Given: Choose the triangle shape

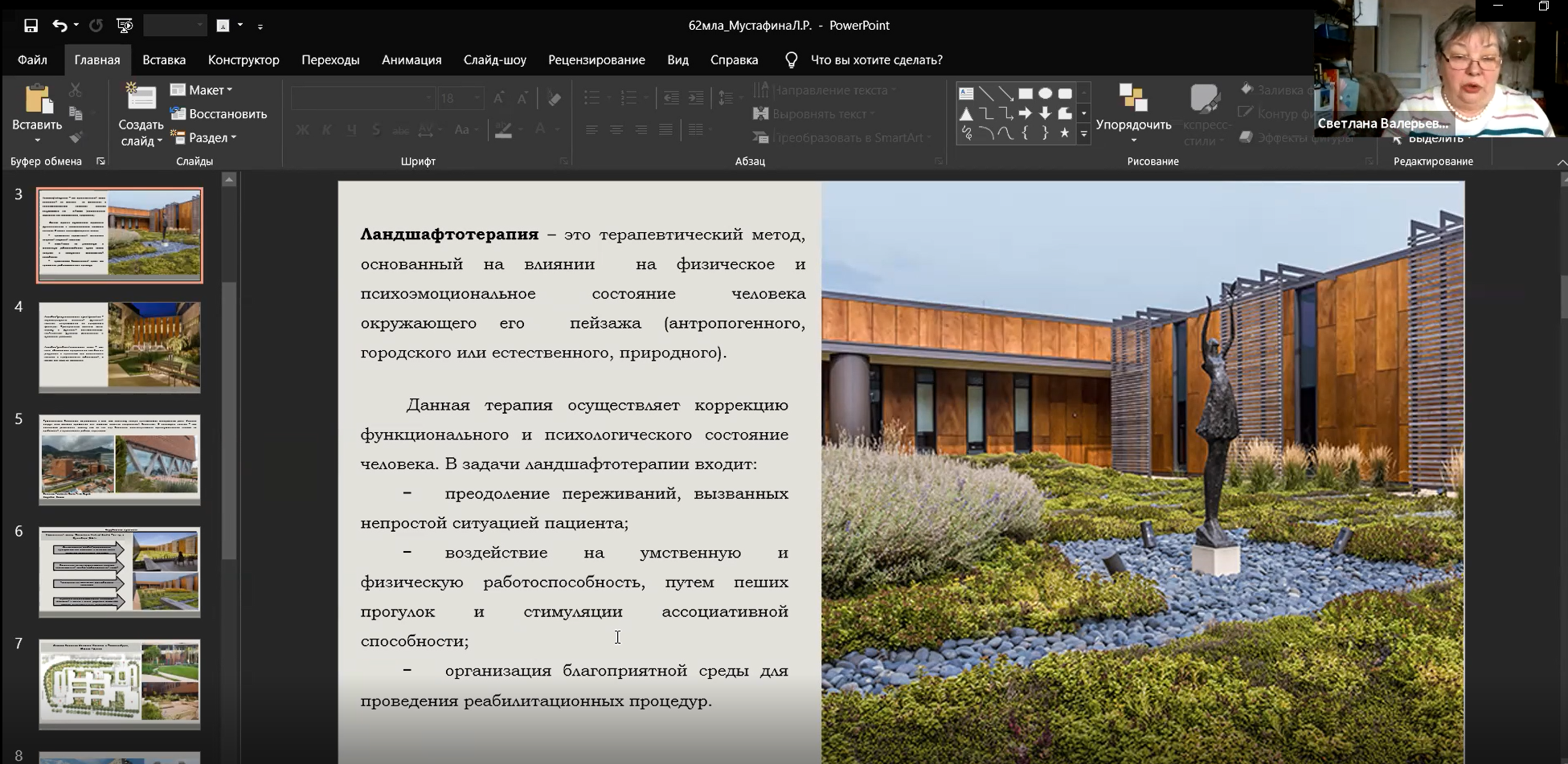Looking at the screenshot, I should (x=966, y=113).
